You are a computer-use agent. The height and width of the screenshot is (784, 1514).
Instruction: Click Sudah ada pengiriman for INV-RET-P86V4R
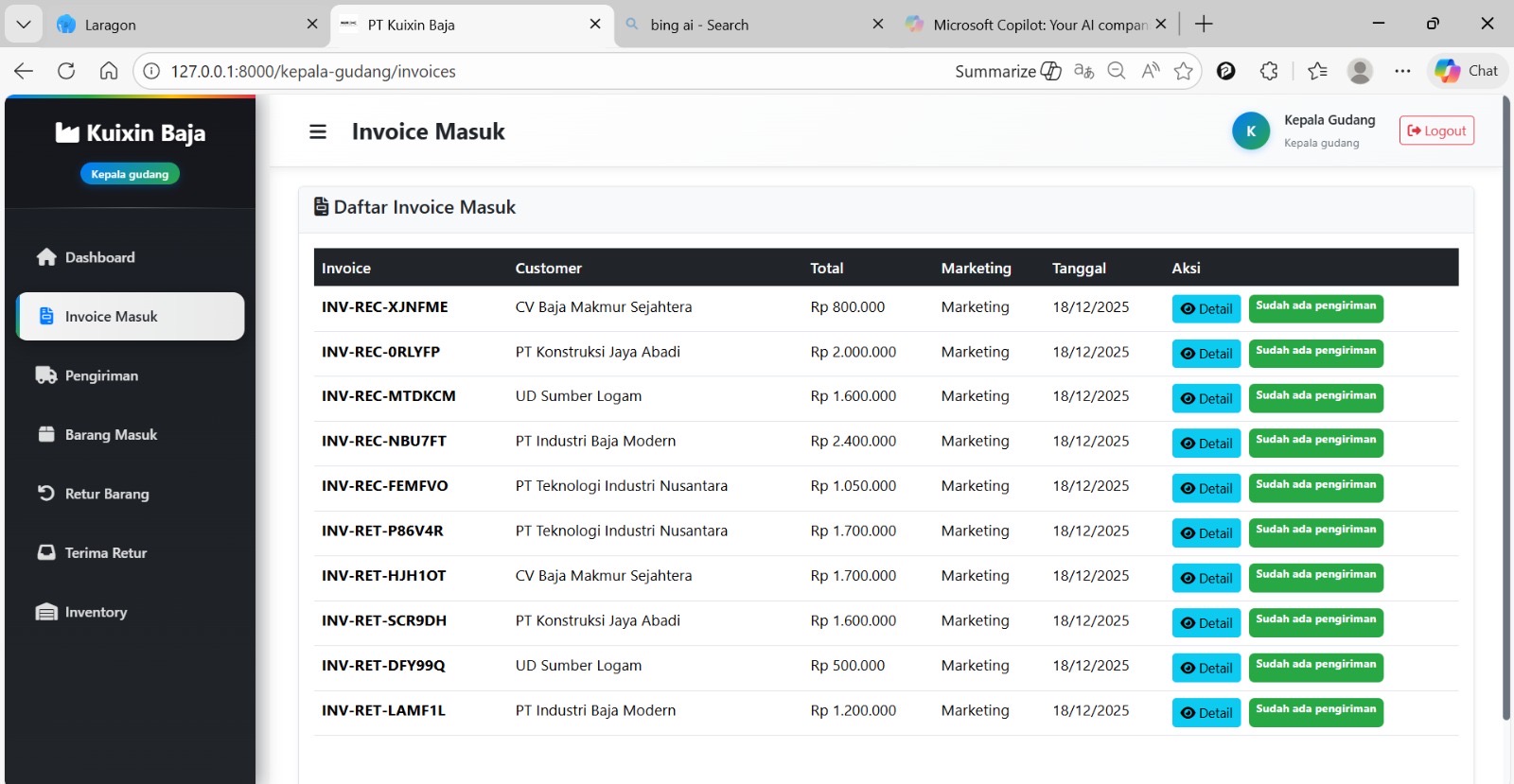1315,532
